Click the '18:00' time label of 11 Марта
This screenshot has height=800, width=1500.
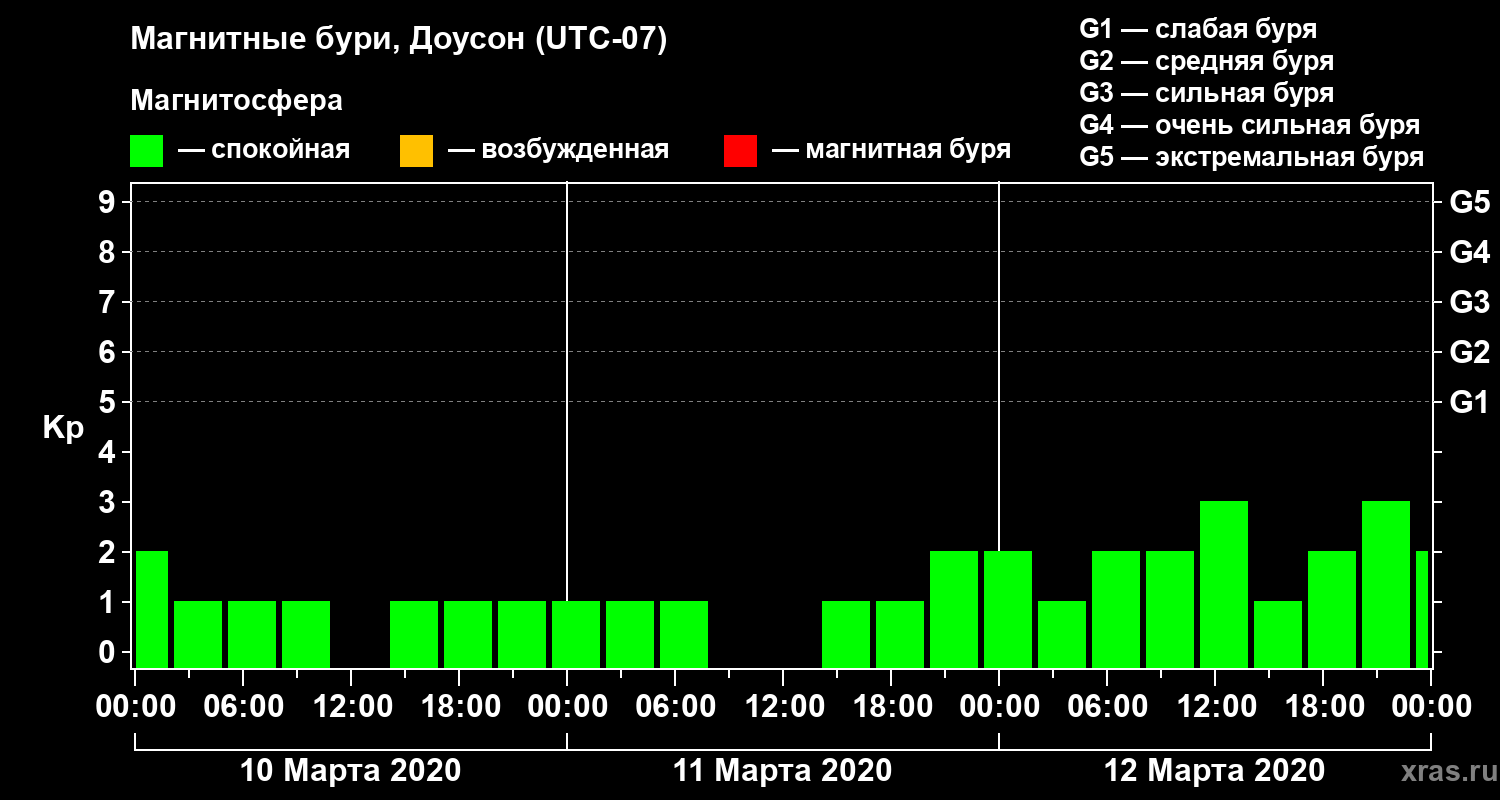891,706
